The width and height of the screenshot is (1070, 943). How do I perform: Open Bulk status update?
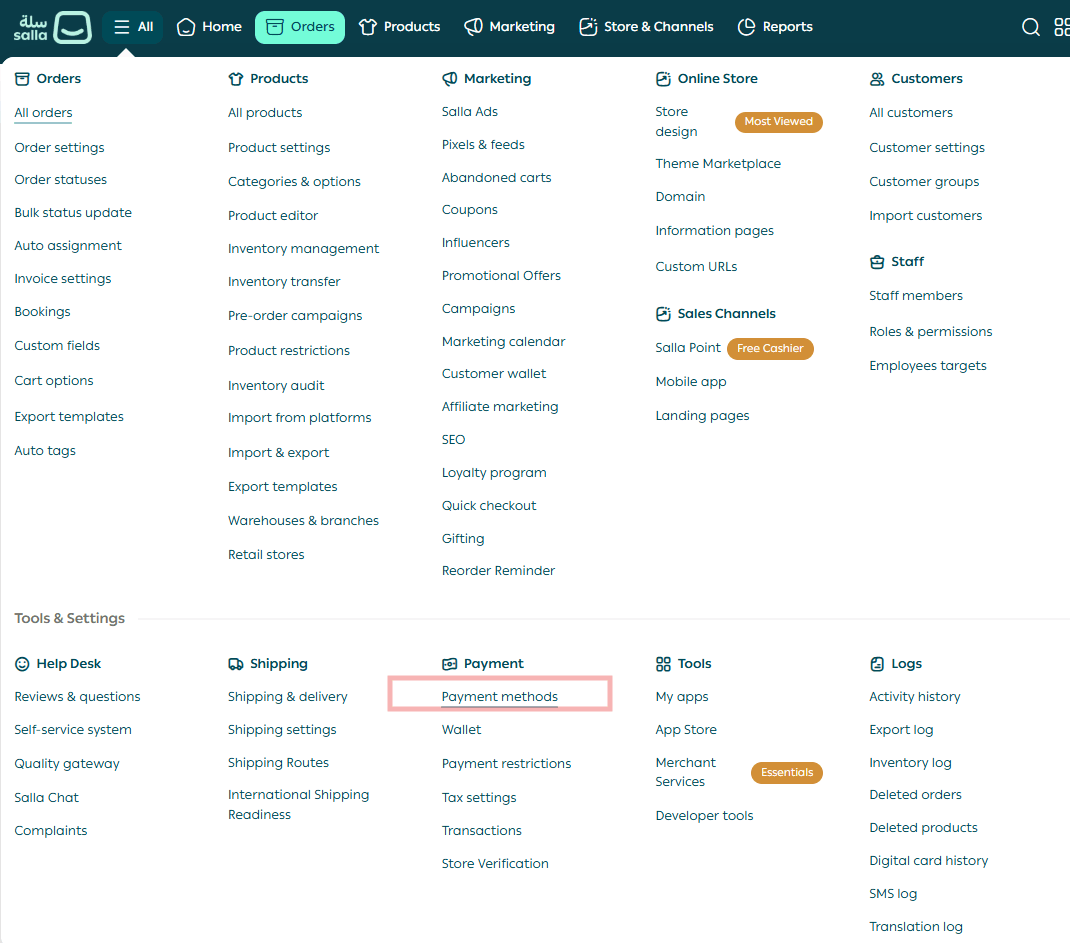coord(73,212)
